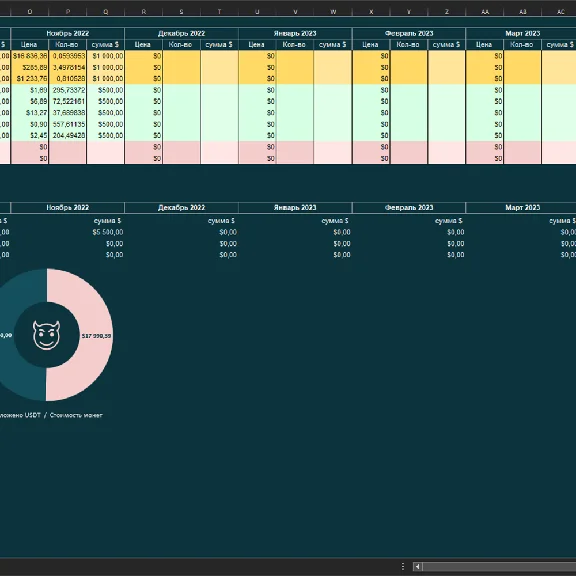Image resolution: width=576 pixels, height=576 pixels.
Task: Click 'Декабрь 2022' header in lower summary table
Action: point(181,208)
